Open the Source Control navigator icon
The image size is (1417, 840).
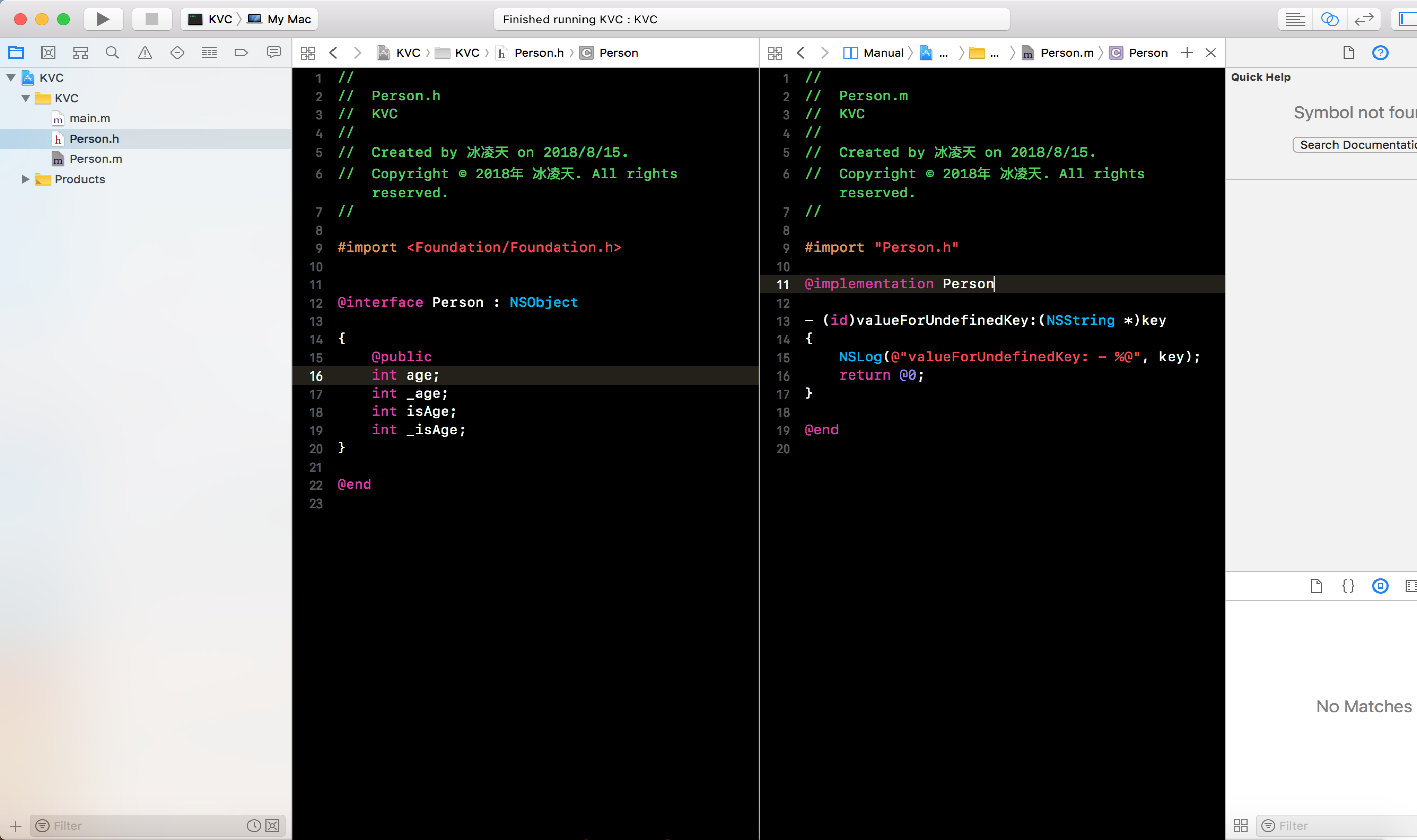pos(48,53)
